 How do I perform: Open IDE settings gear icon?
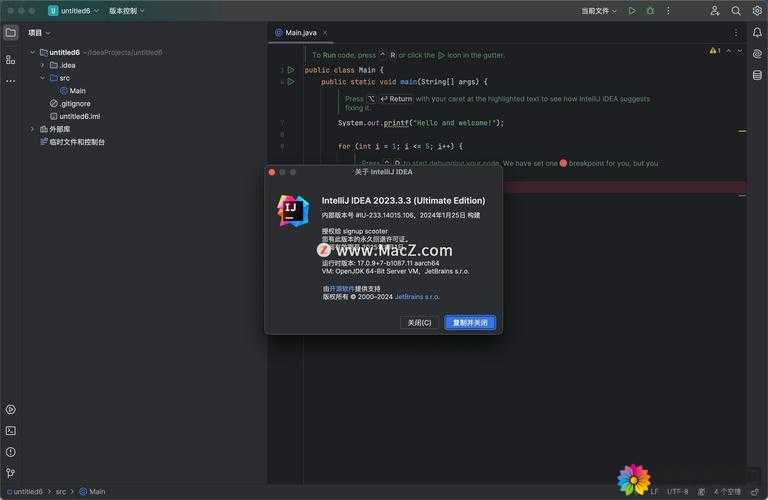coord(757,11)
